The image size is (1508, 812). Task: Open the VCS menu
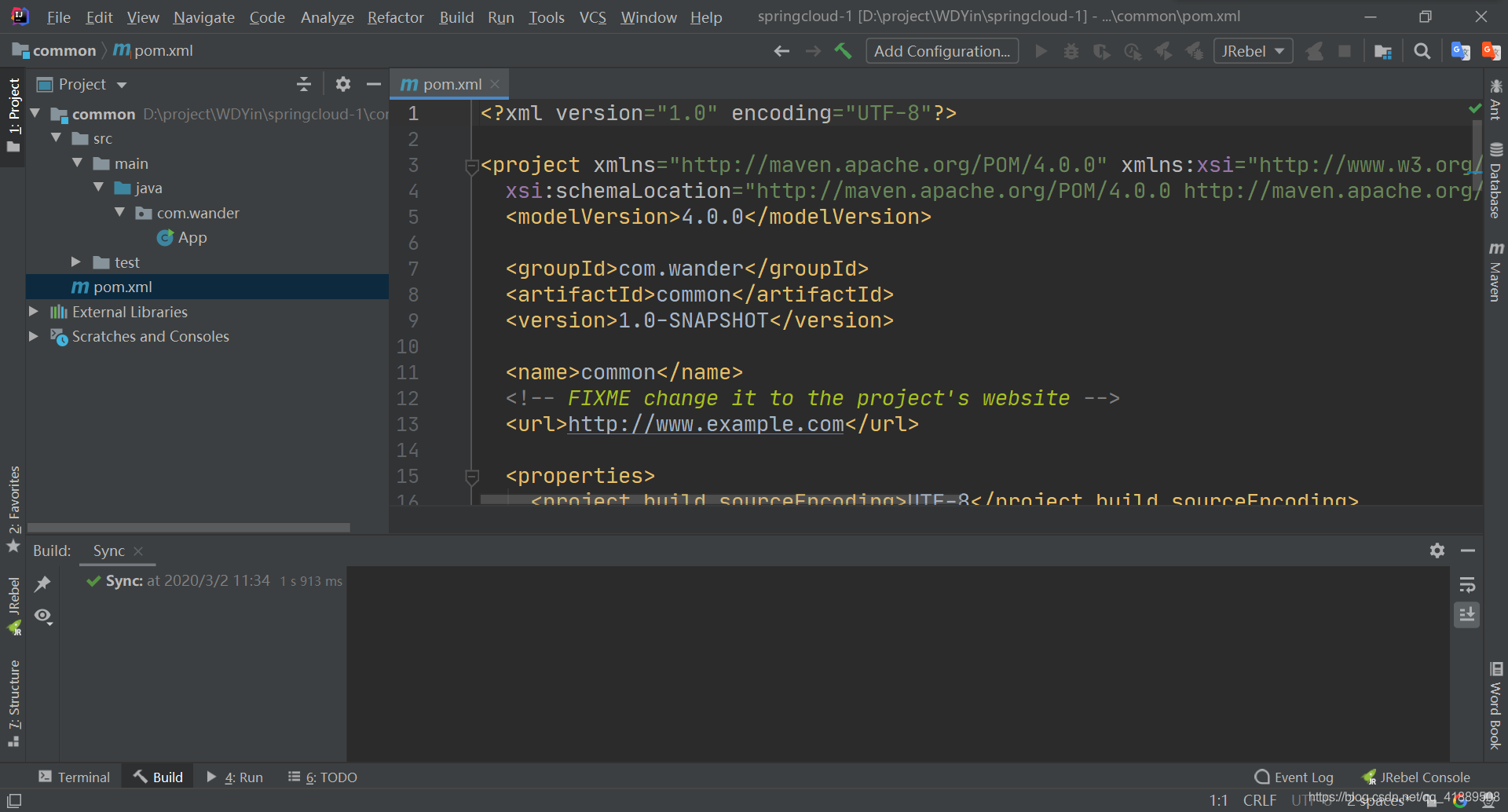coord(593,17)
